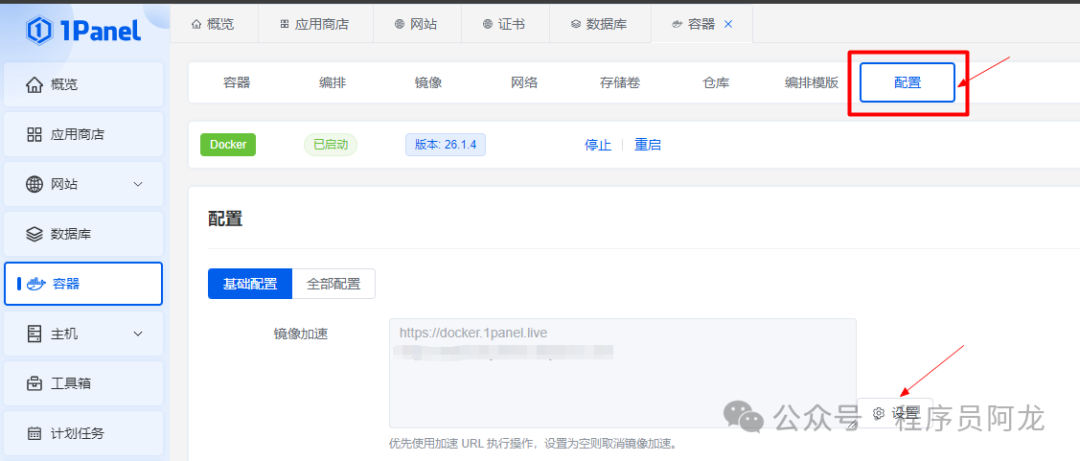This screenshot has height=461, width=1080.
Task: Click 重启 to restart Docker
Action: [x=647, y=145]
